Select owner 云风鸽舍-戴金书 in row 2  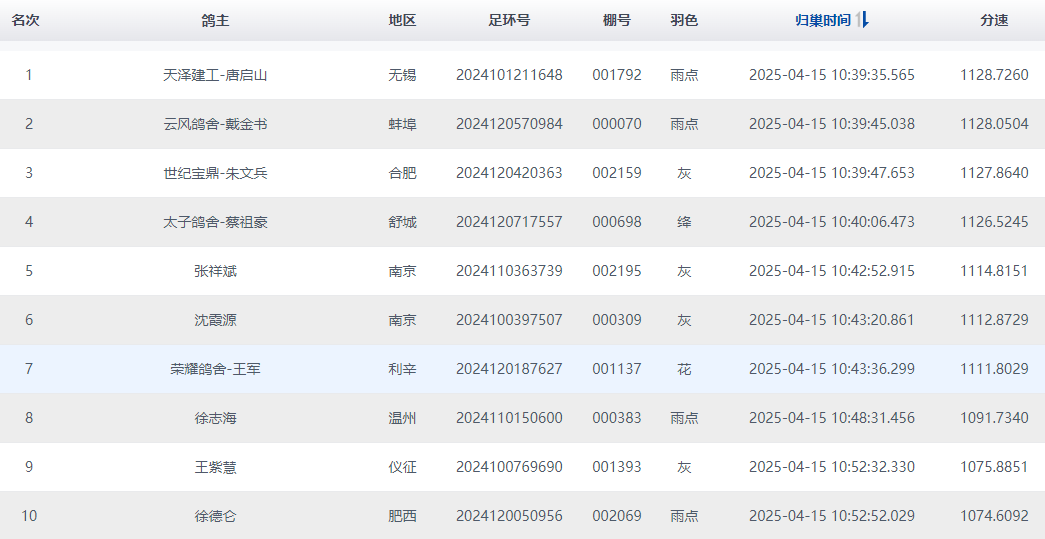coord(215,124)
